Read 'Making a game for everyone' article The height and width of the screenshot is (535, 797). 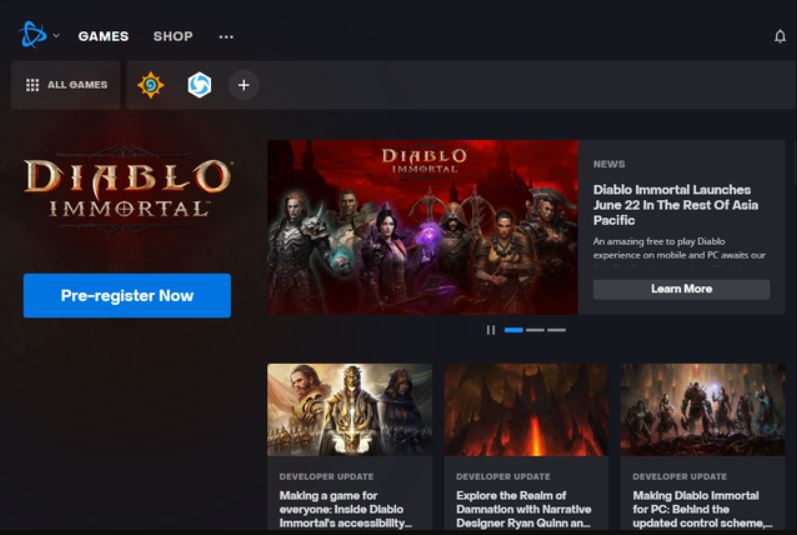pyautogui.click(x=346, y=509)
